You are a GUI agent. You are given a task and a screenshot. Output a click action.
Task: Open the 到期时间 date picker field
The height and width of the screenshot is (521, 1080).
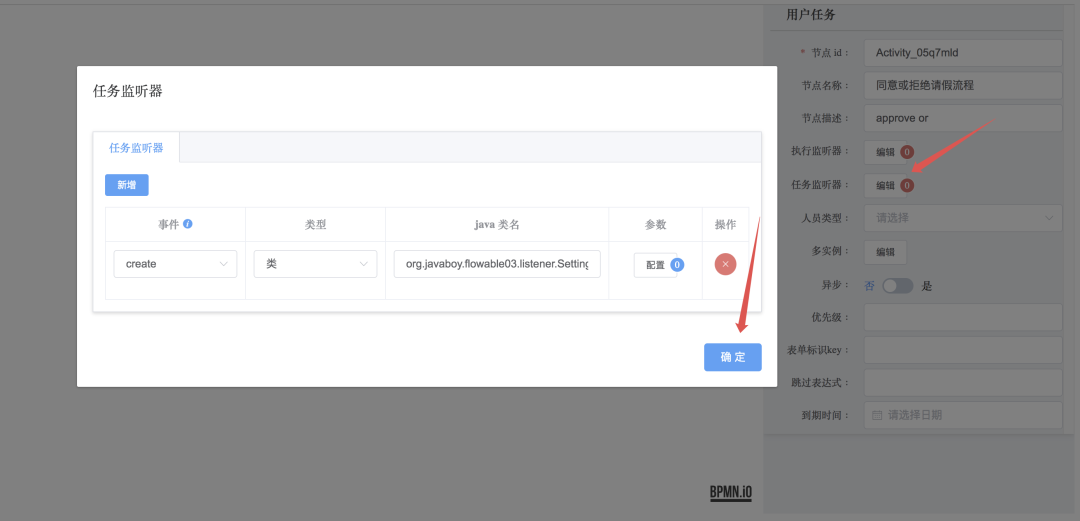(x=963, y=416)
